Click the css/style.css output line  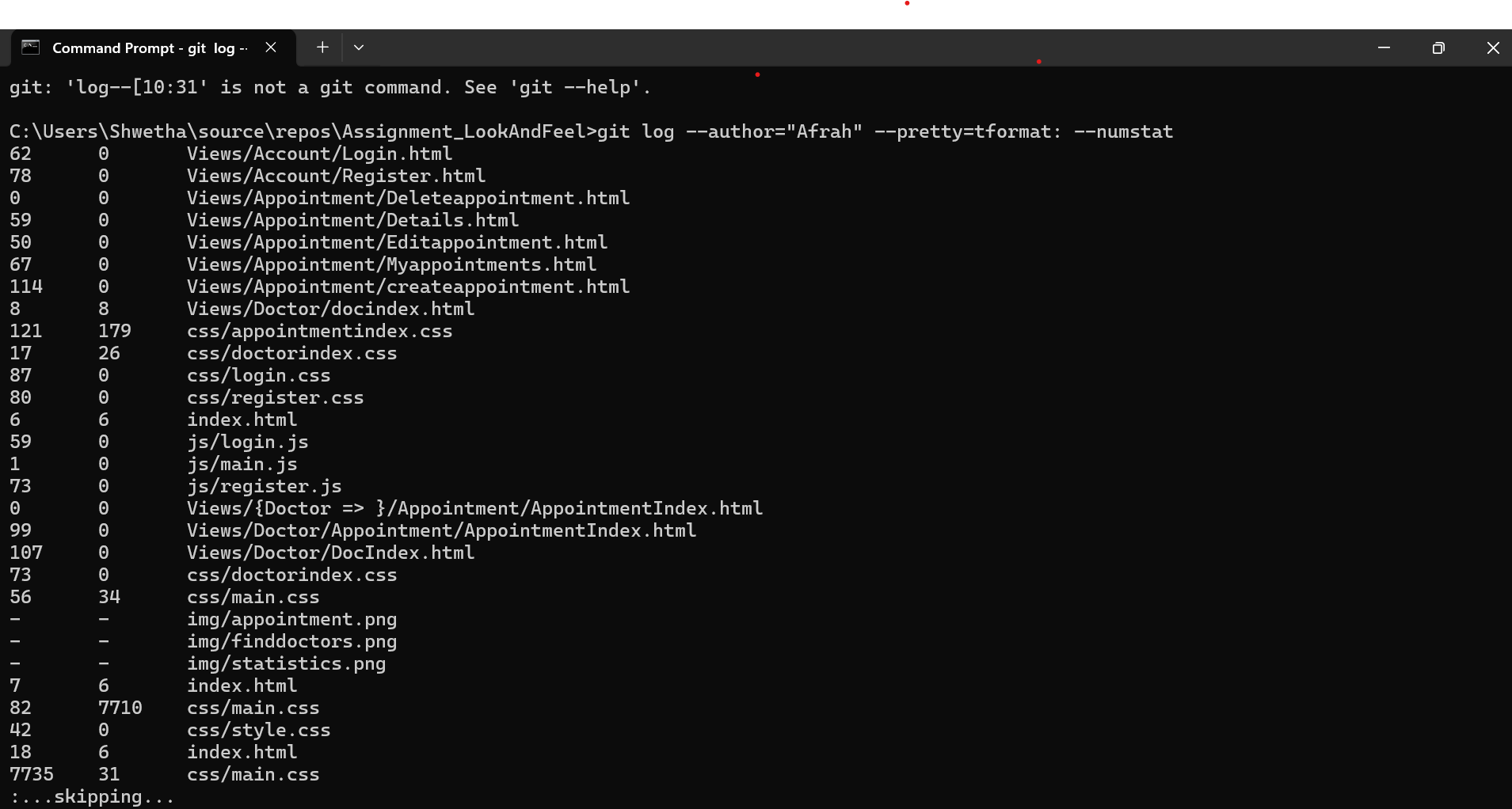(258, 730)
